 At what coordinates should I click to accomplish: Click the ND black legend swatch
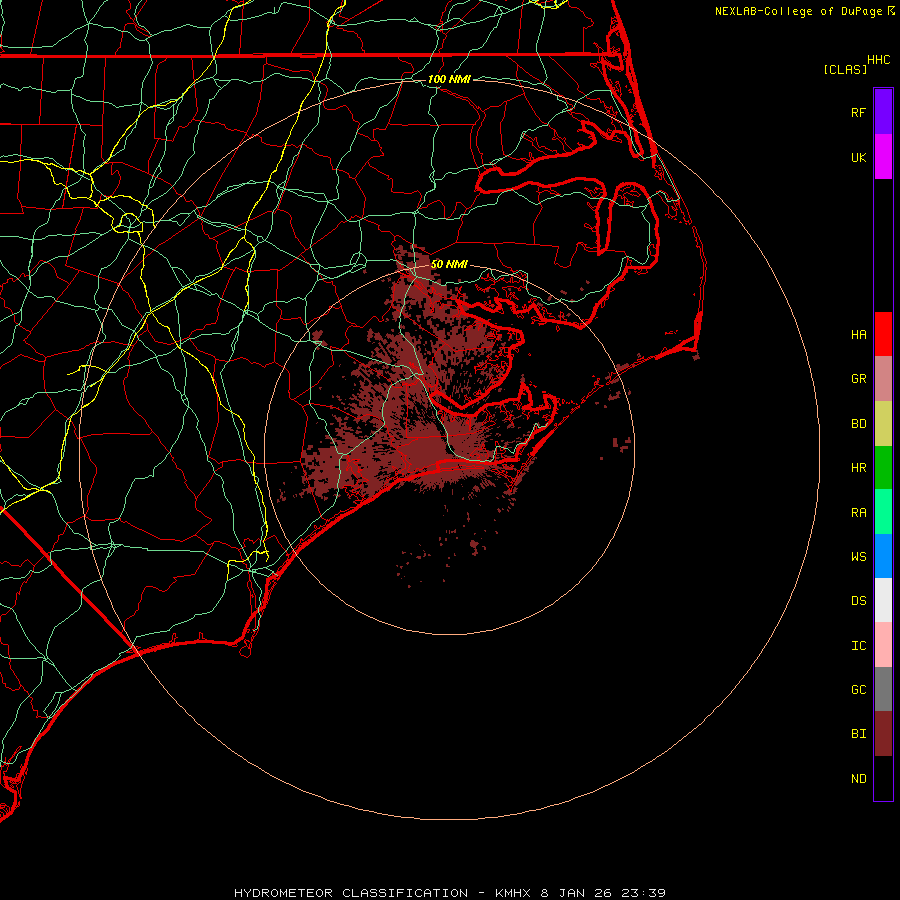[883, 778]
